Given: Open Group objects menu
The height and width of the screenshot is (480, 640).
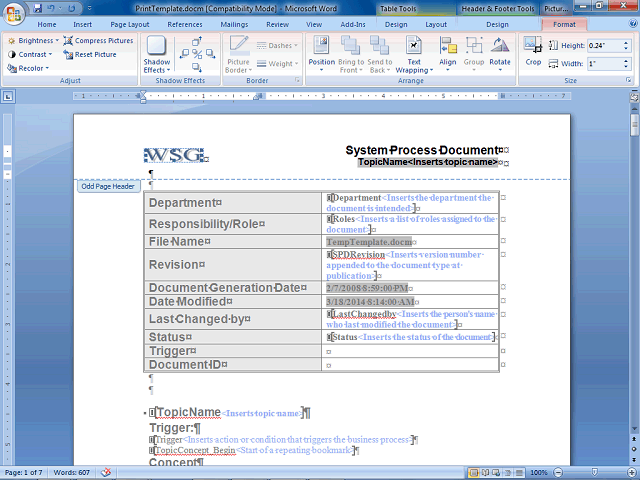Looking at the screenshot, I should (x=474, y=54).
